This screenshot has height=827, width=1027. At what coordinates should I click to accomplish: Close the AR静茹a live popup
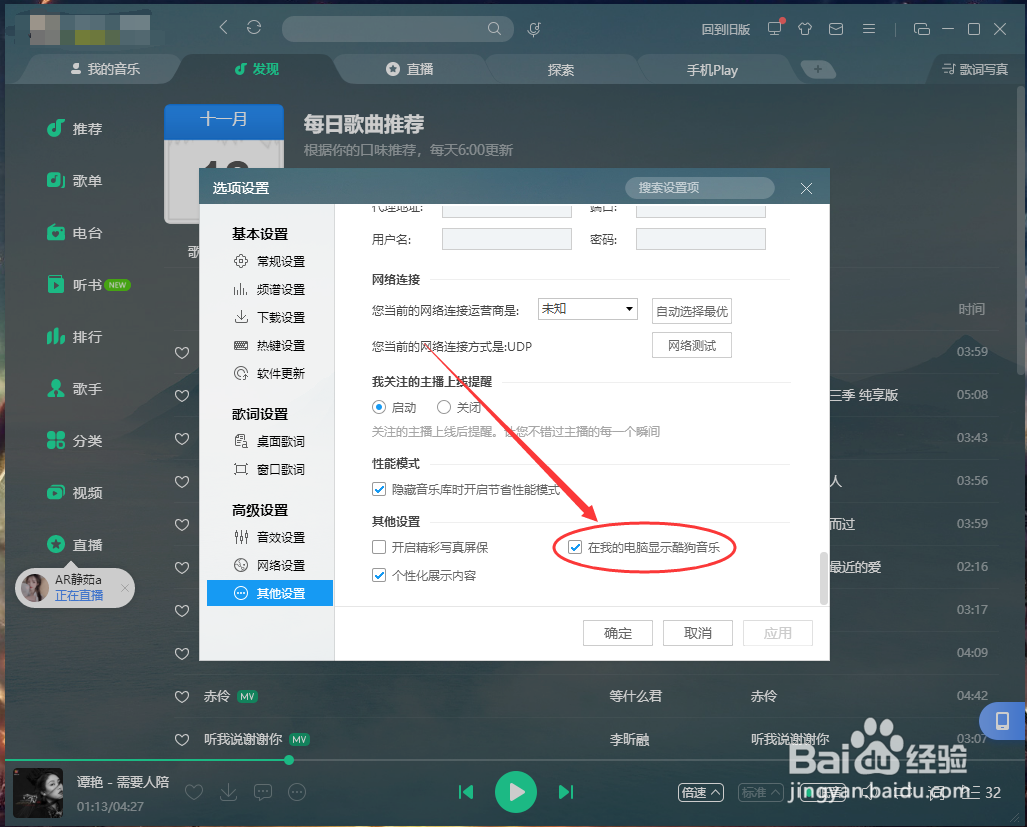124,588
